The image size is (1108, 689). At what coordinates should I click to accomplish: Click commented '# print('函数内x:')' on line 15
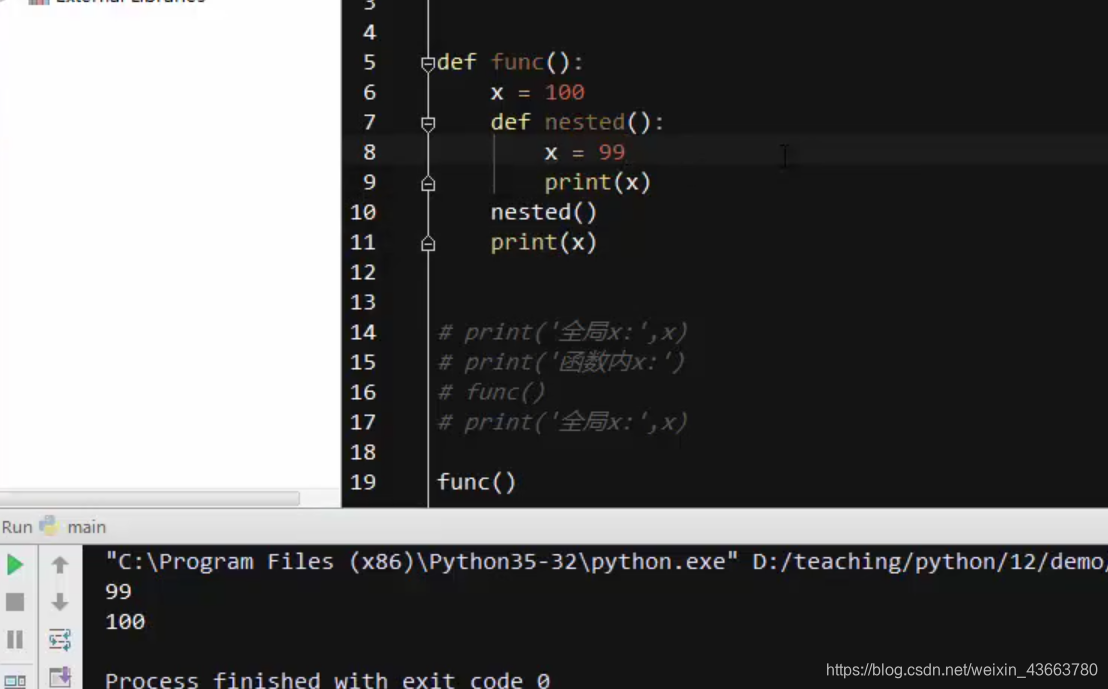point(562,363)
